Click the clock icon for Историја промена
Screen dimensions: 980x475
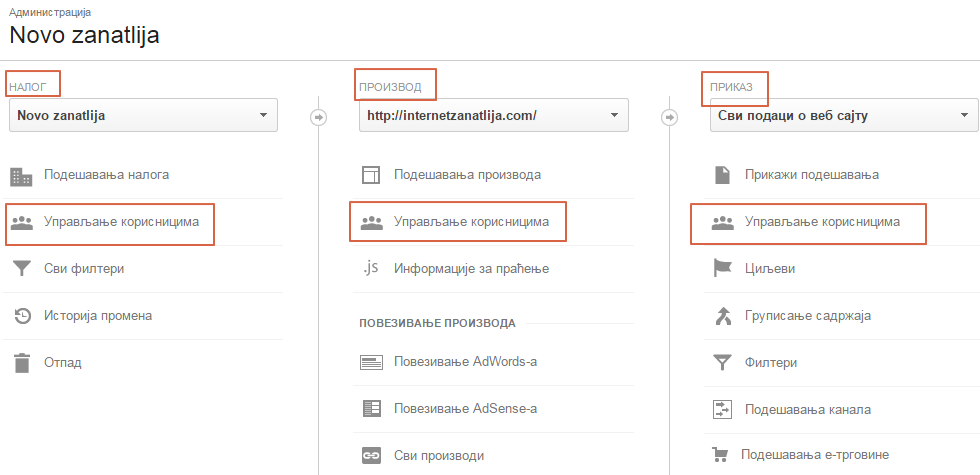21,316
